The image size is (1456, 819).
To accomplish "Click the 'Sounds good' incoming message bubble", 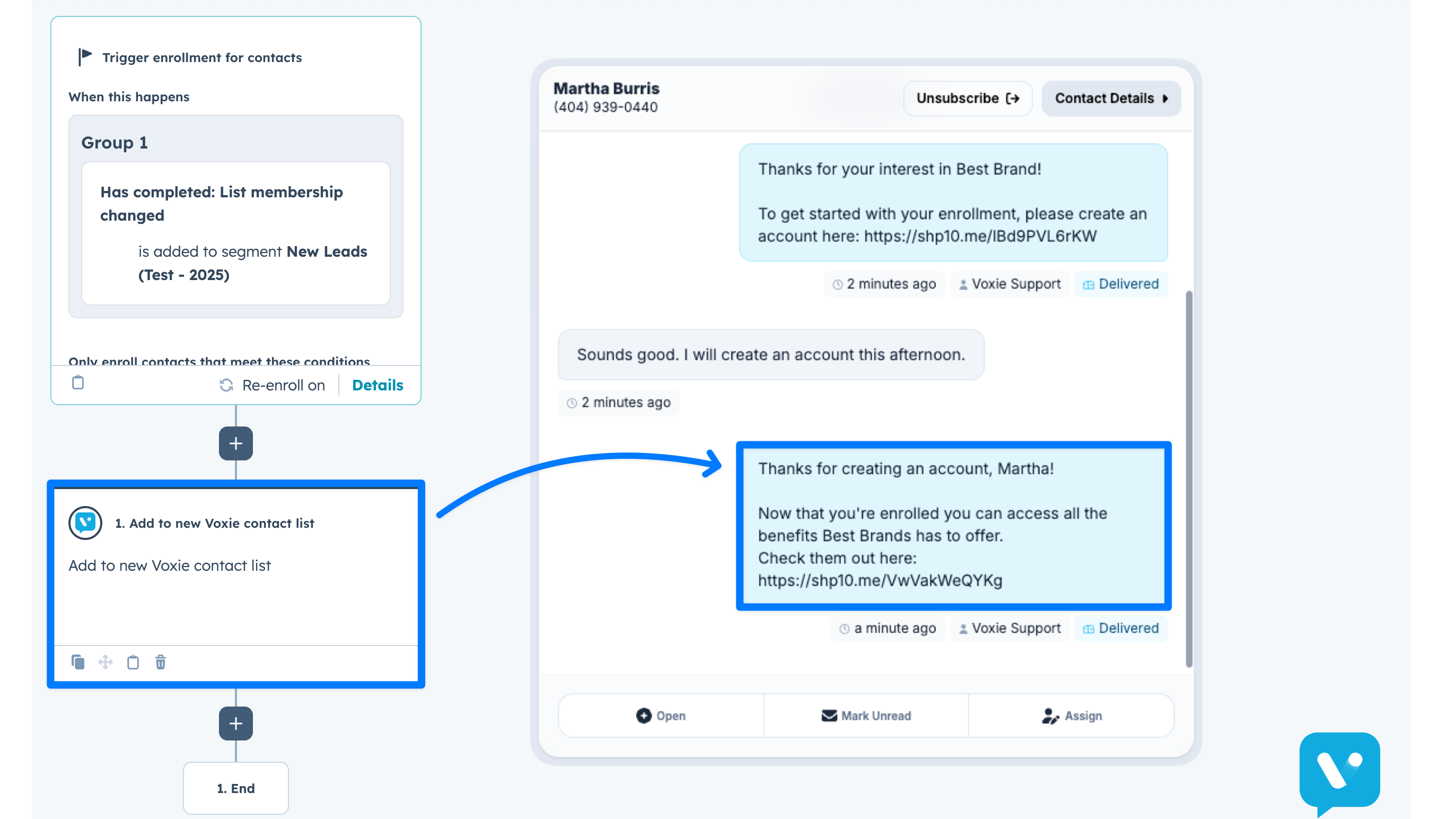I will click(771, 355).
